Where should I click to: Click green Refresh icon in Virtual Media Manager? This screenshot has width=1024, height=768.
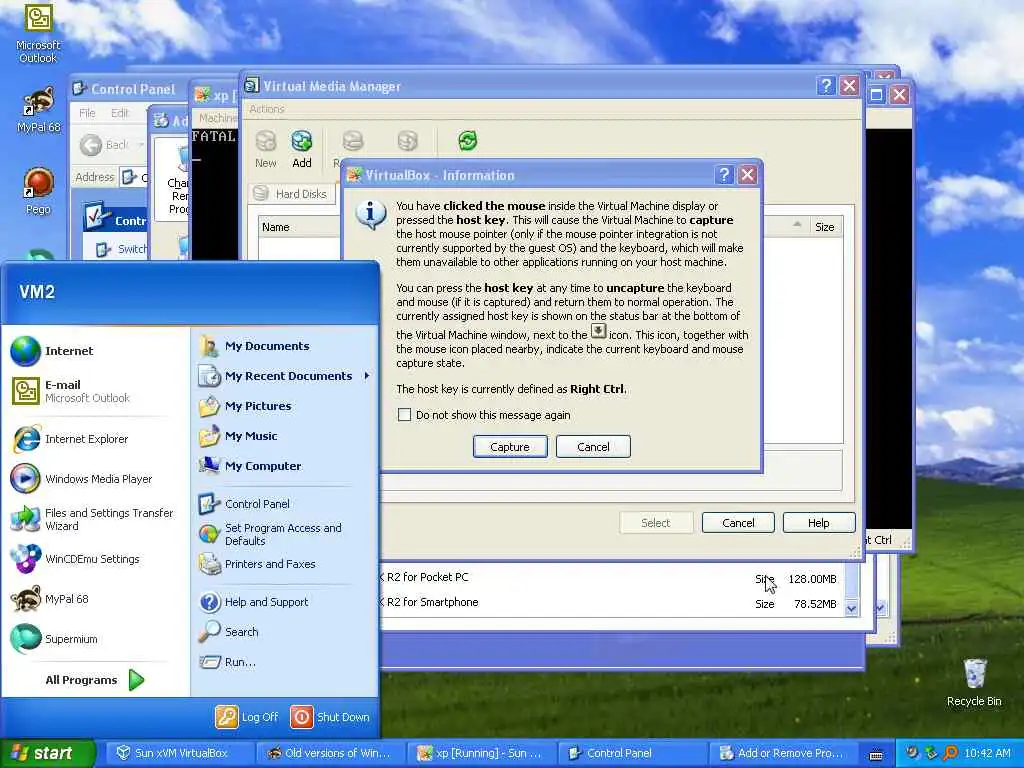(468, 140)
